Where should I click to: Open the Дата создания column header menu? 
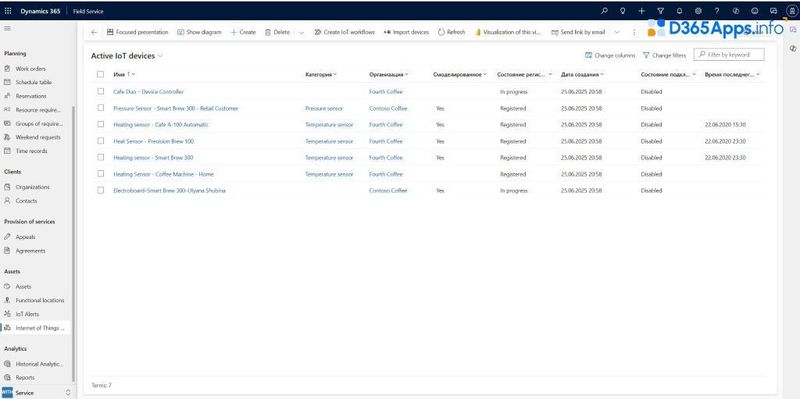click(x=582, y=74)
